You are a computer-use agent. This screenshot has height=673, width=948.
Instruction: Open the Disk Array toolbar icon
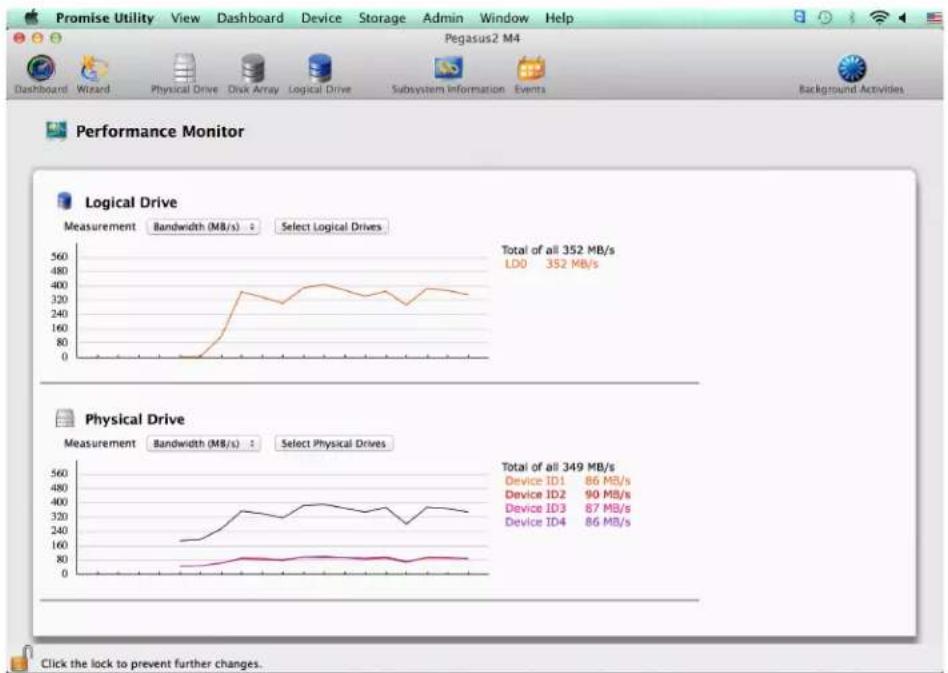(x=253, y=68)
